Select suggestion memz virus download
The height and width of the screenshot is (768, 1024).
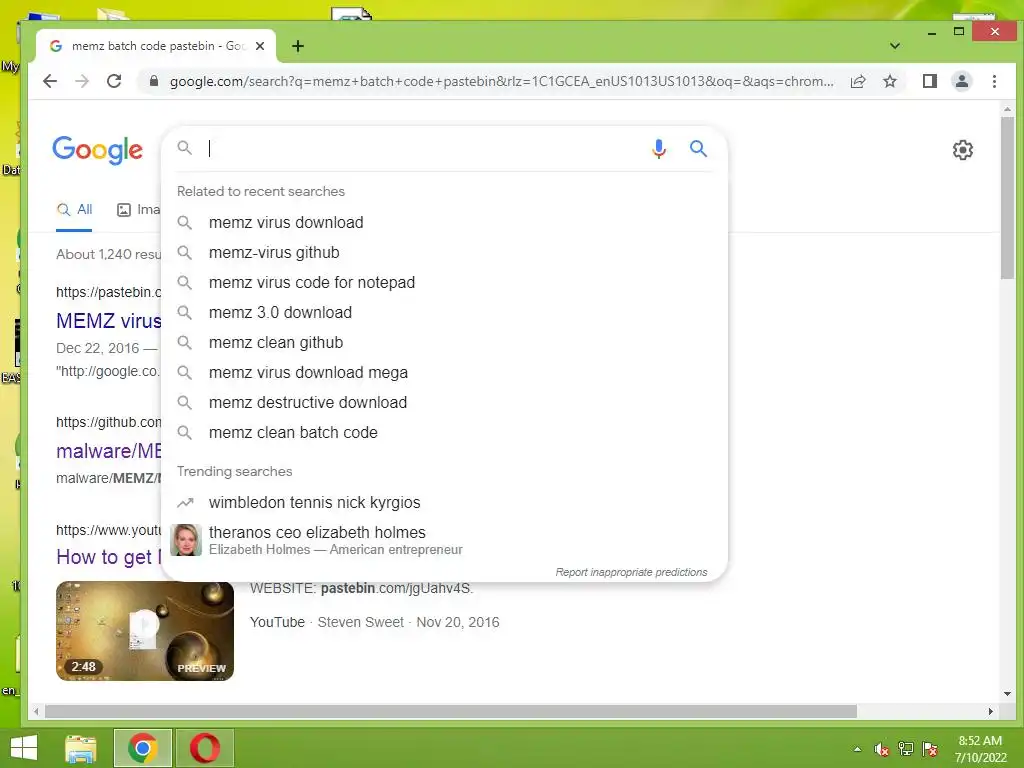pos(444,223)
